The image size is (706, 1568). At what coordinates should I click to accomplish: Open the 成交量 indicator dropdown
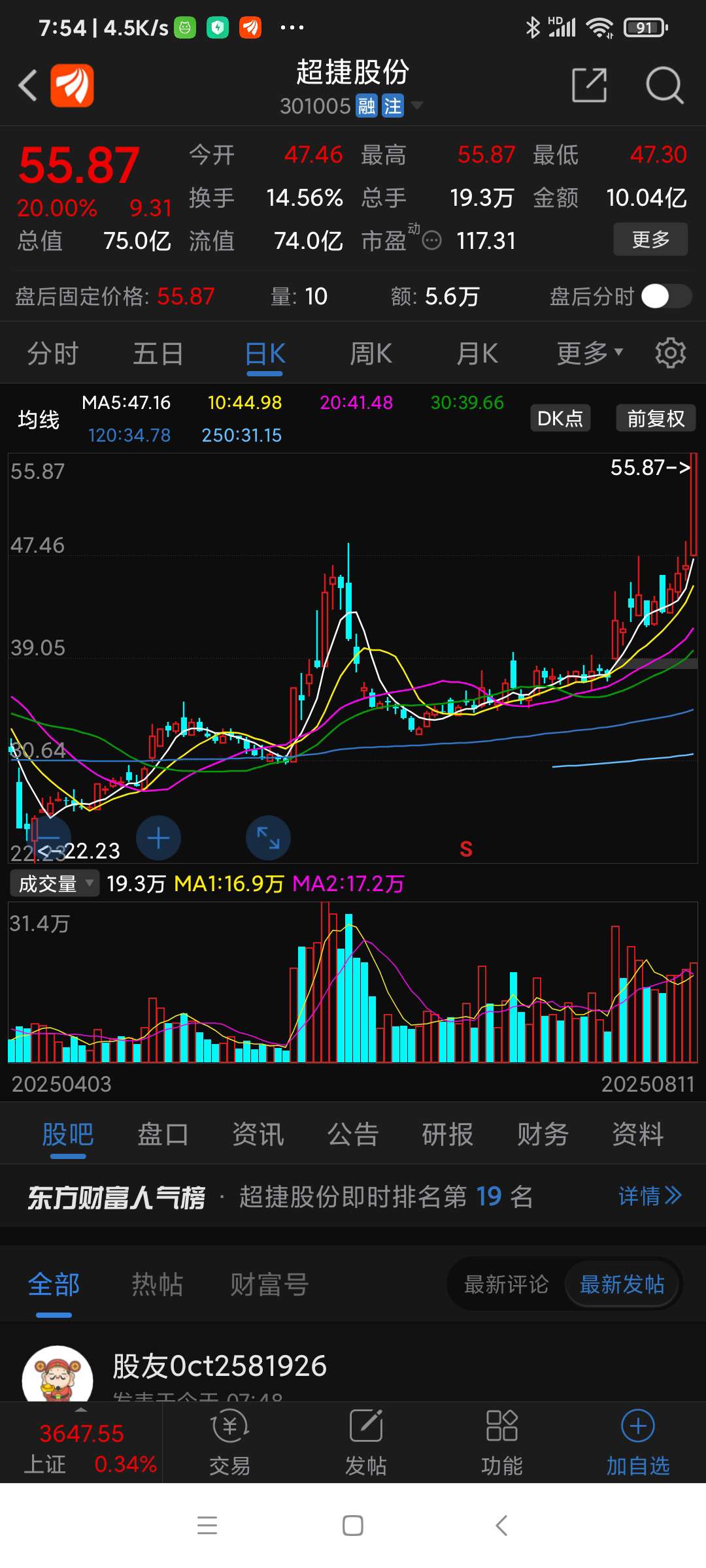(55, 884)
